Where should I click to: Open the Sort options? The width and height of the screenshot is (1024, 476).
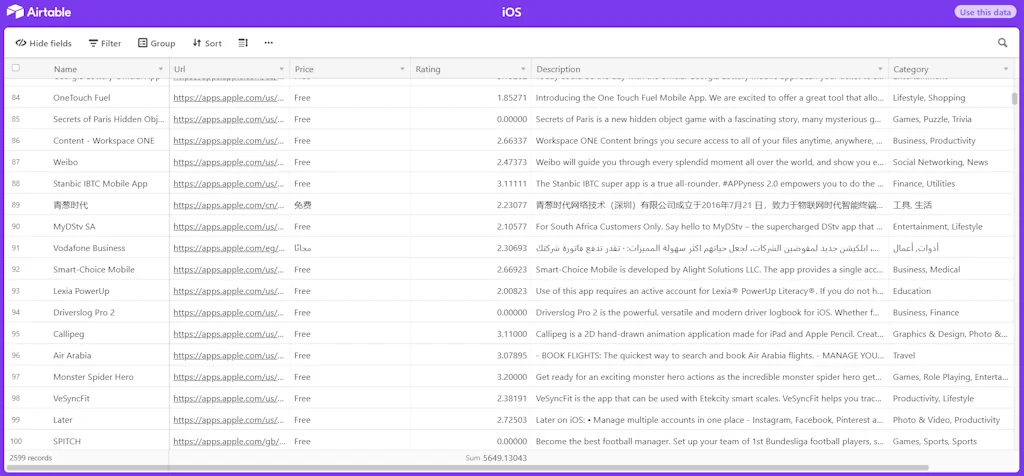(207, 43)
